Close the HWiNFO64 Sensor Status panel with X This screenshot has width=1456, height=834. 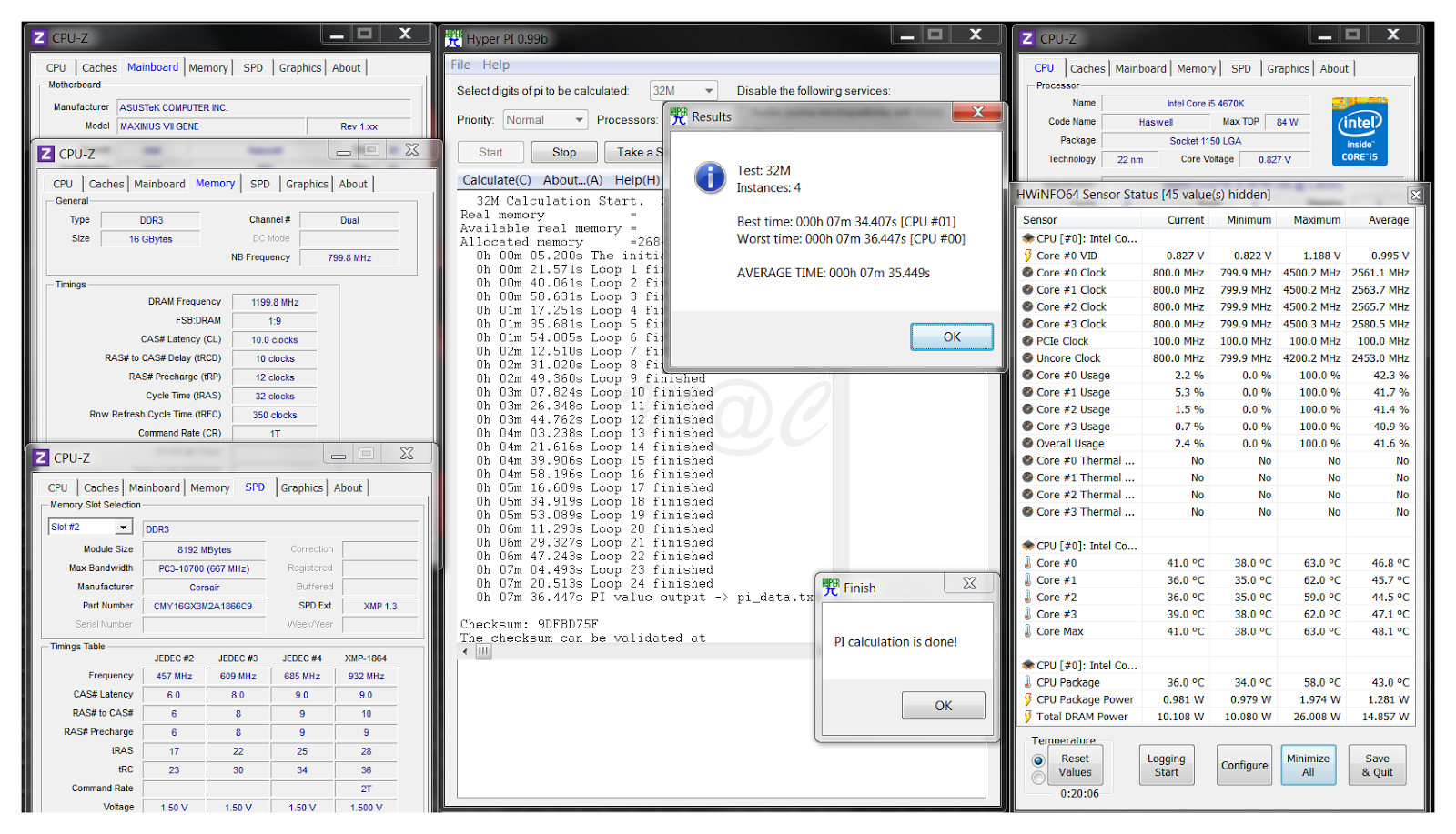click(x=1416, y=195)
